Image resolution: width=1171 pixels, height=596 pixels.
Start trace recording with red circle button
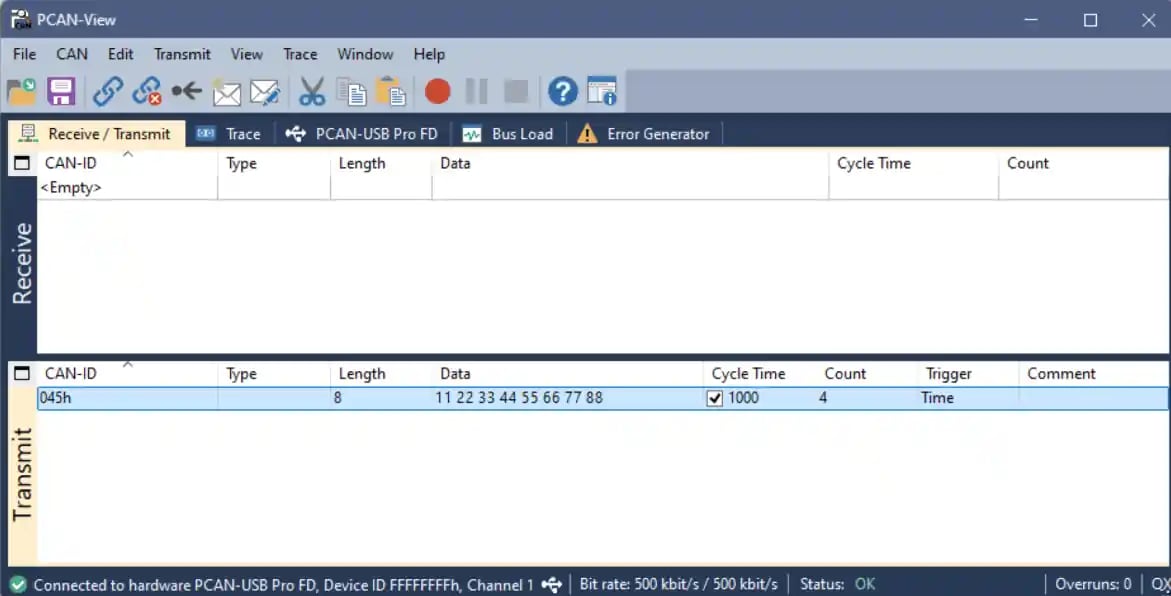tap(438, 92)
